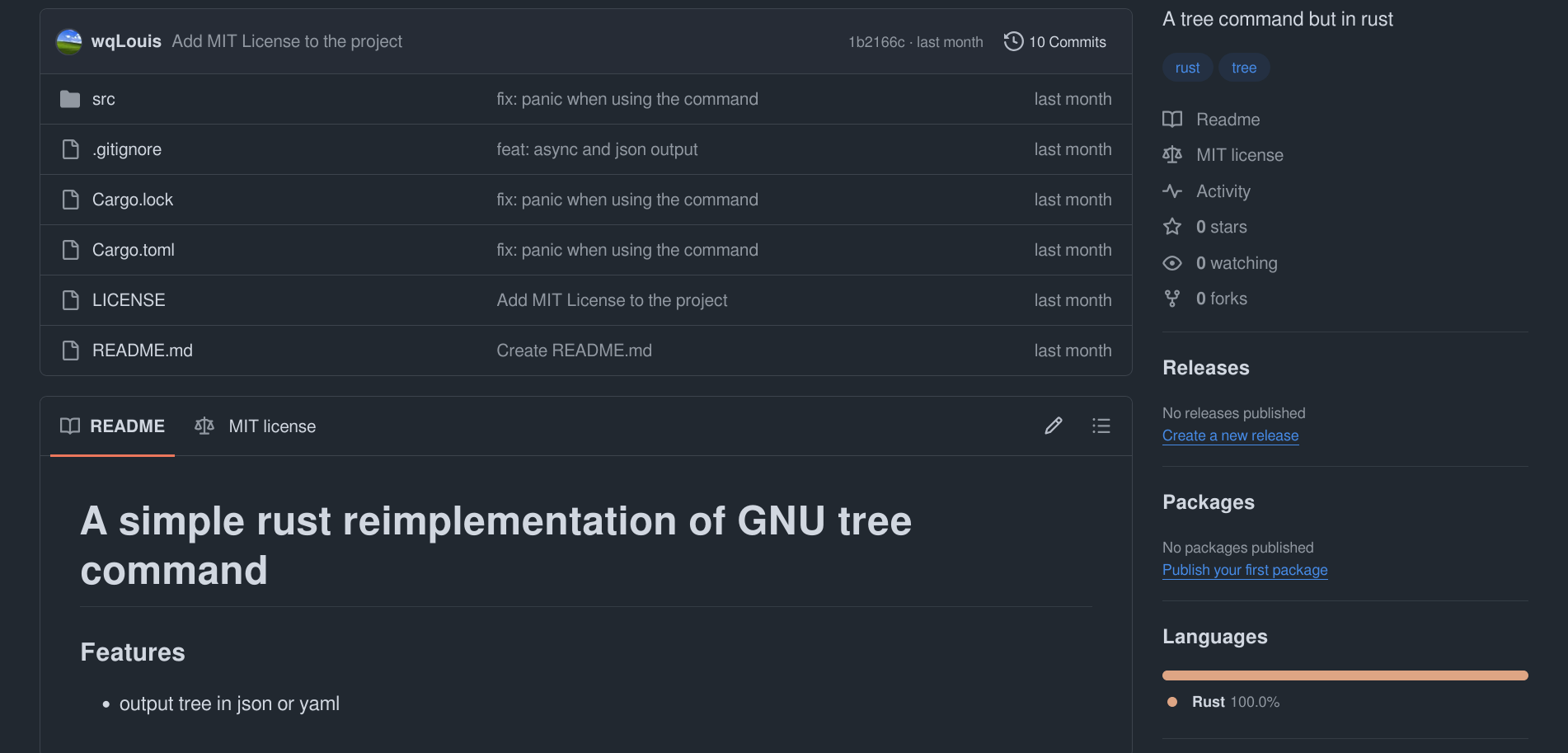
Task: Click the star icon beside 0 stars
Action: coord(1172,227)
